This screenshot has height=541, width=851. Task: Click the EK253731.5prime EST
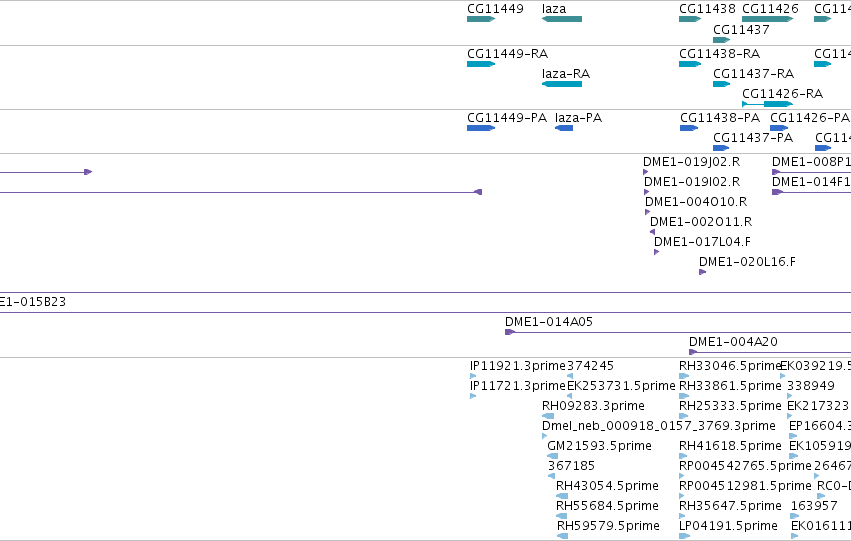coord(570,396)
